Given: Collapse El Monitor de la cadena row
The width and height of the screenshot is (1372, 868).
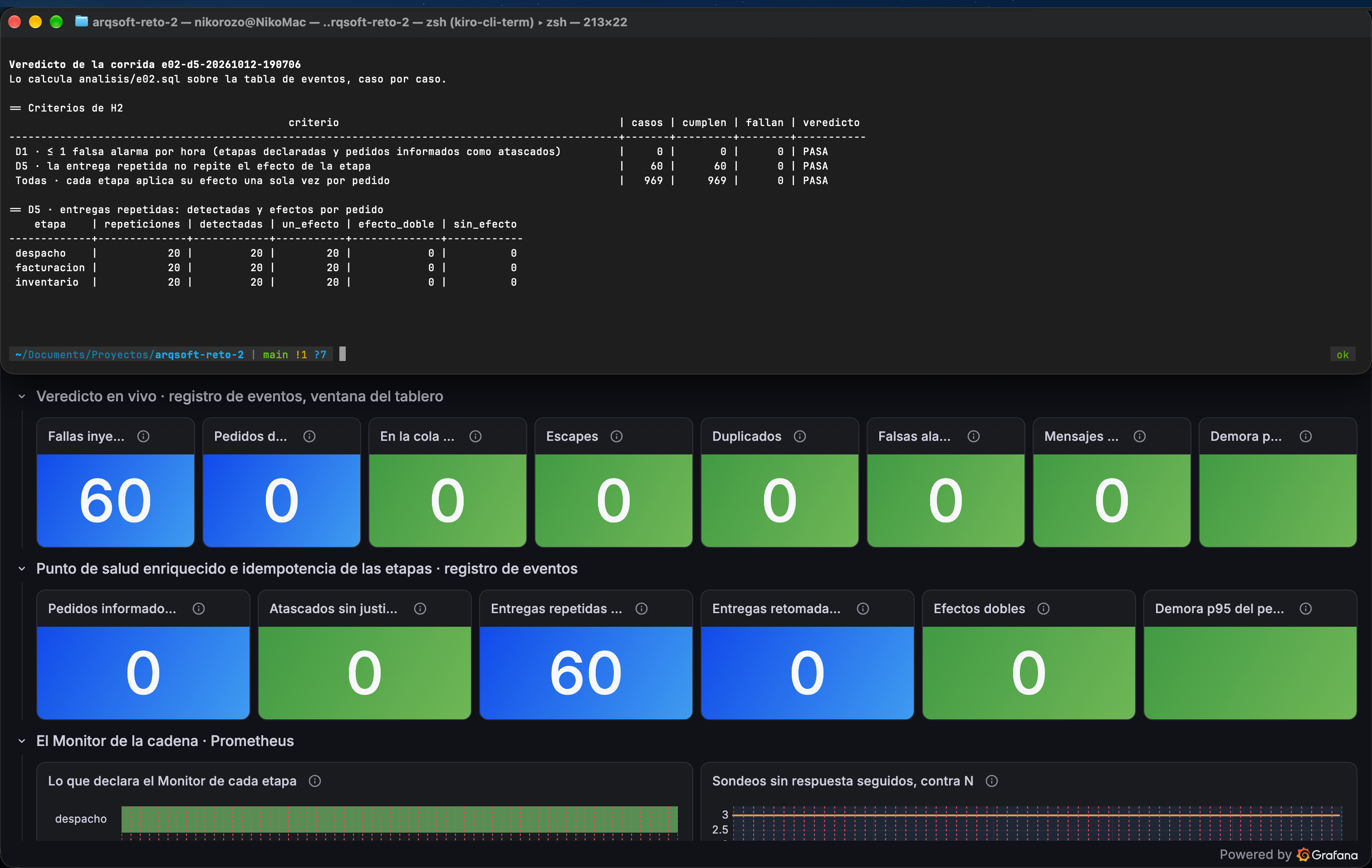Looking at the screenshot, I should click(22, 741).
